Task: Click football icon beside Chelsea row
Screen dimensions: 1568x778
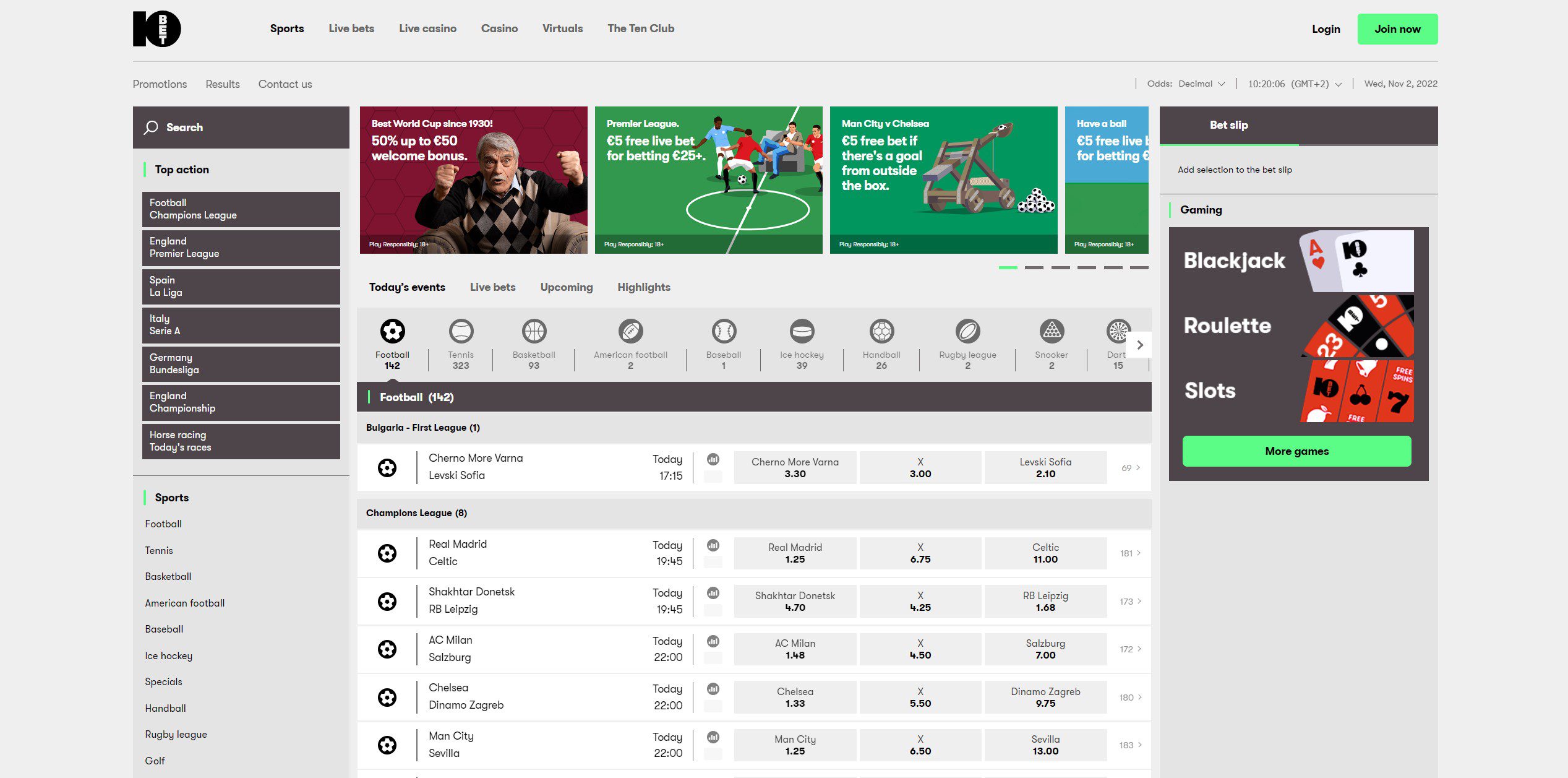Action: click(x=387, y=698)
